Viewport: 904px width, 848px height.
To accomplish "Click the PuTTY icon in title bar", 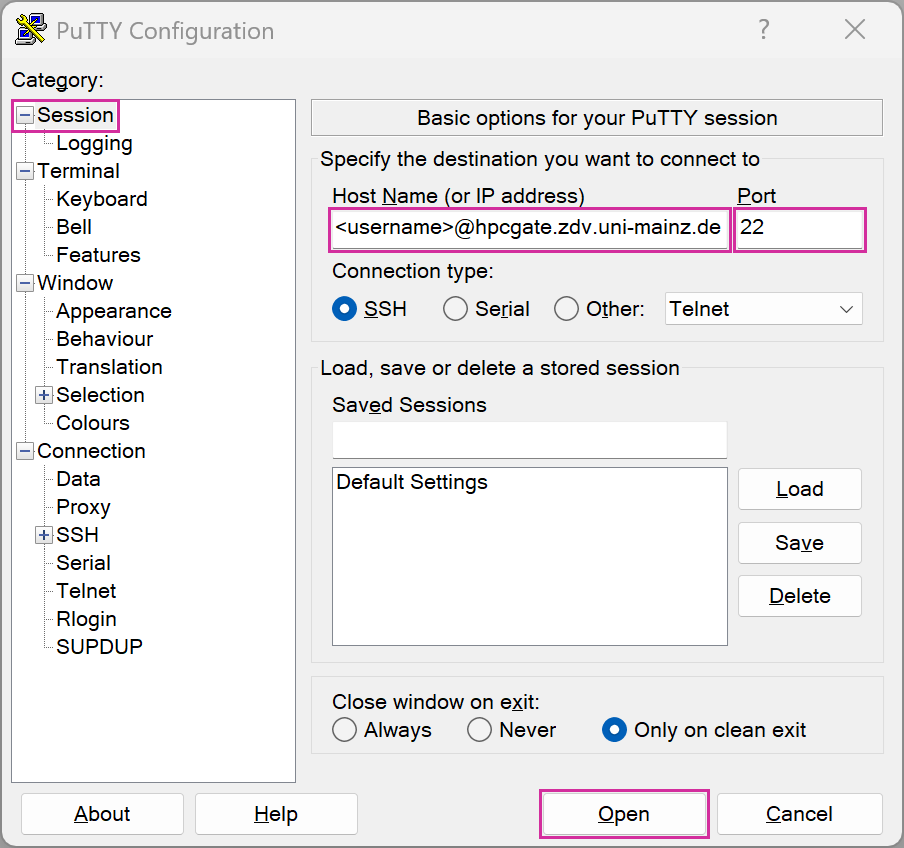I will coord(31,30).
